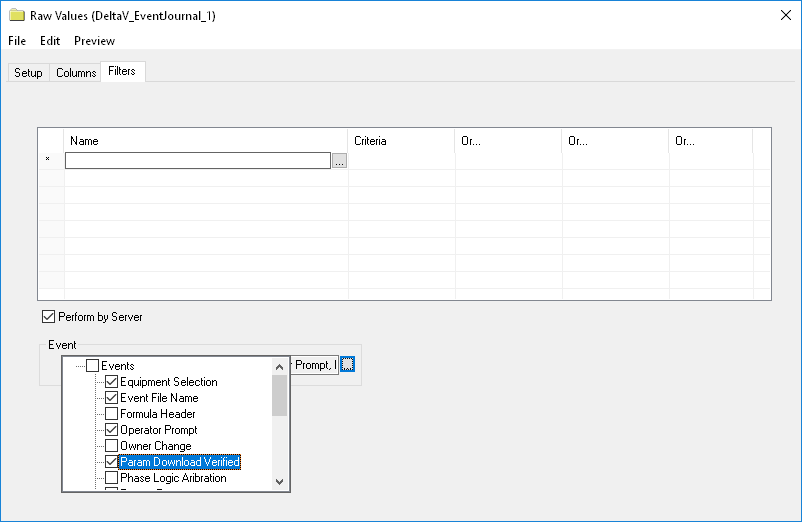Screen dimensions: 802x522
Task: Select the Owner Change tree label
Action: click(x=155, y=446)
